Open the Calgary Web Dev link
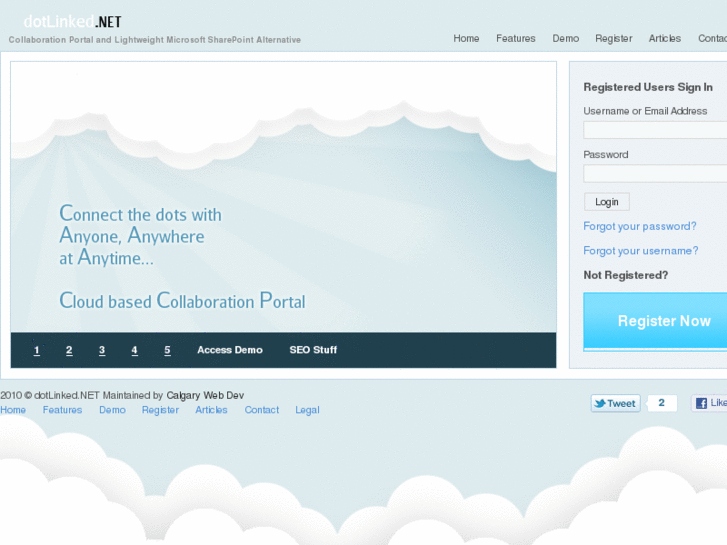Screen dimensions: 727x545 [205, 395]
